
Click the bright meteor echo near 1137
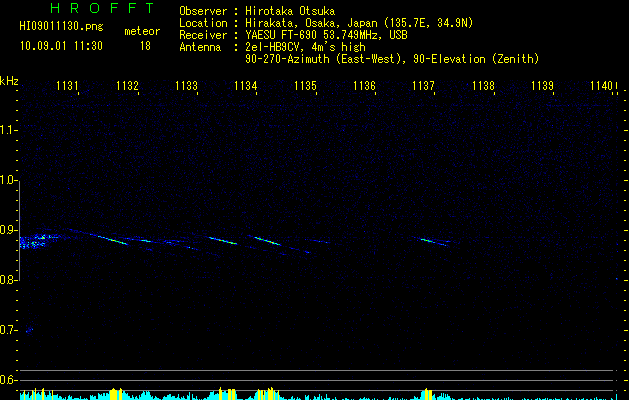433,242
